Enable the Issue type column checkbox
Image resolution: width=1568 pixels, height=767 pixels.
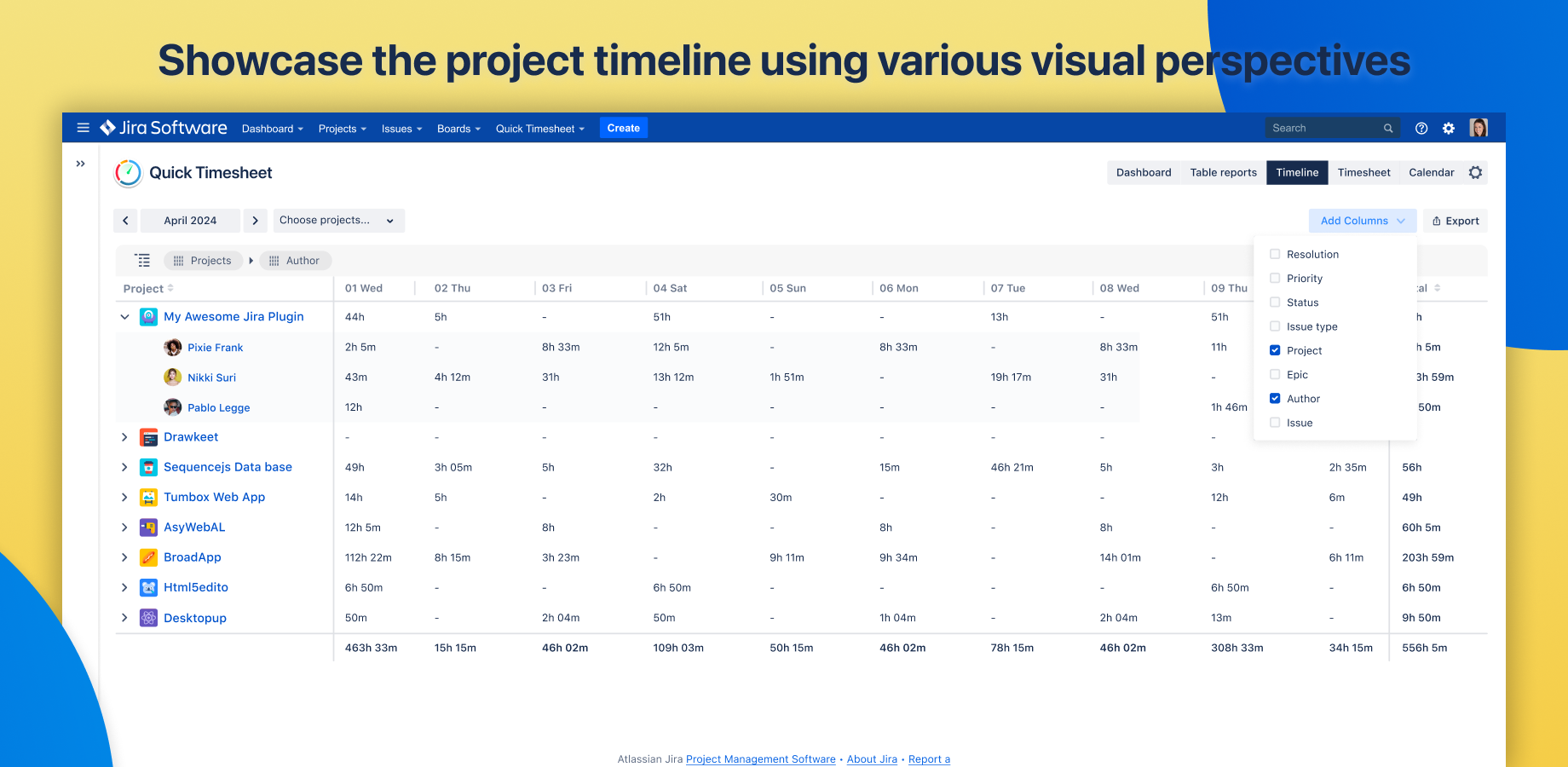click(x=1275, y=326)
